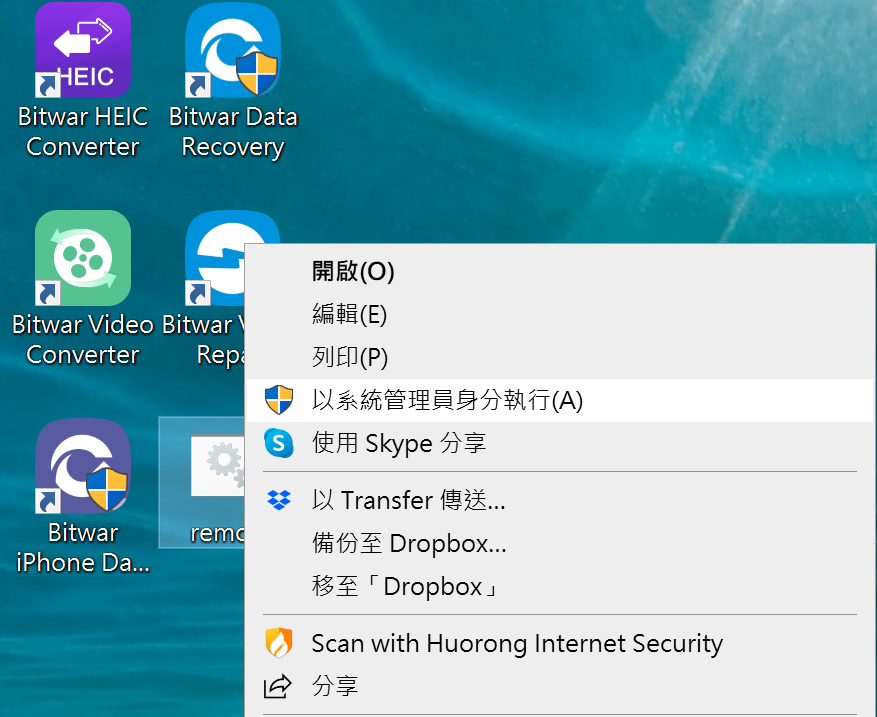Click the Skype logo icon in the menu

[279, 444]
